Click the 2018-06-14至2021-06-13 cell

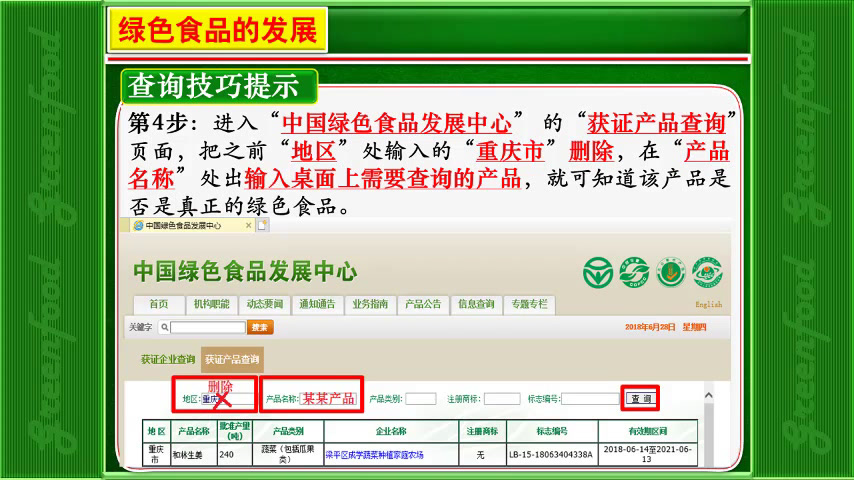tap(648, 454)
